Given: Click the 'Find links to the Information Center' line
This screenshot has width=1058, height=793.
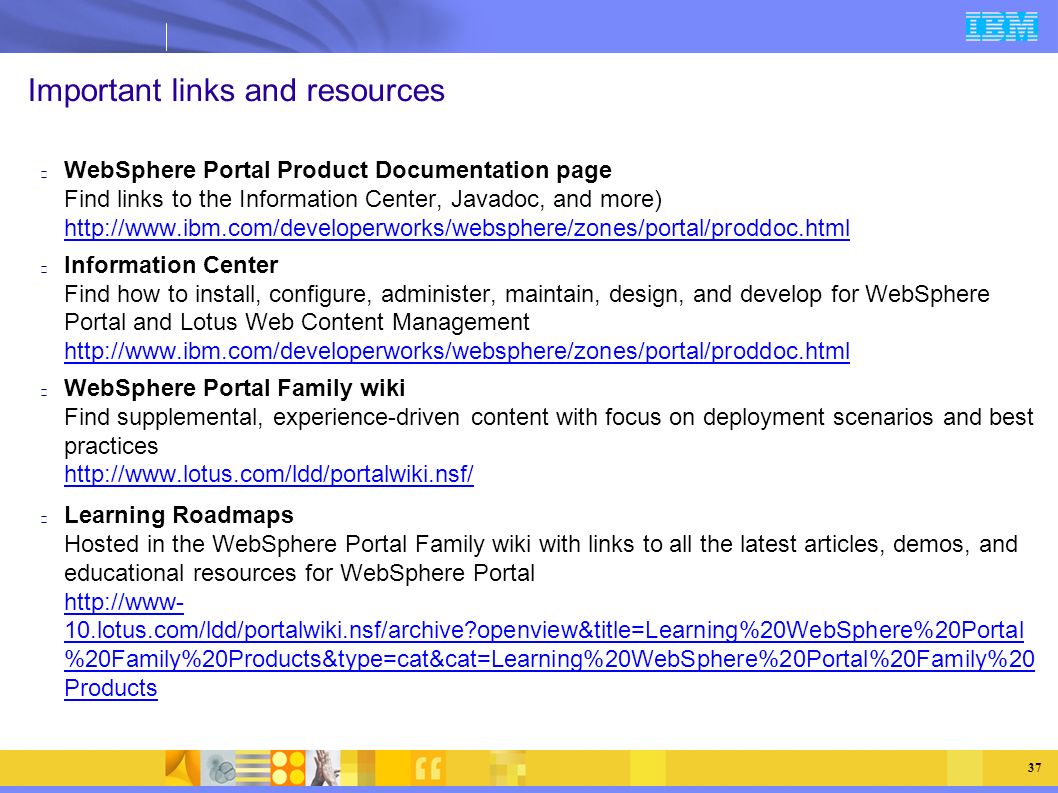Looking at the screenshot, I should [363, 199].
